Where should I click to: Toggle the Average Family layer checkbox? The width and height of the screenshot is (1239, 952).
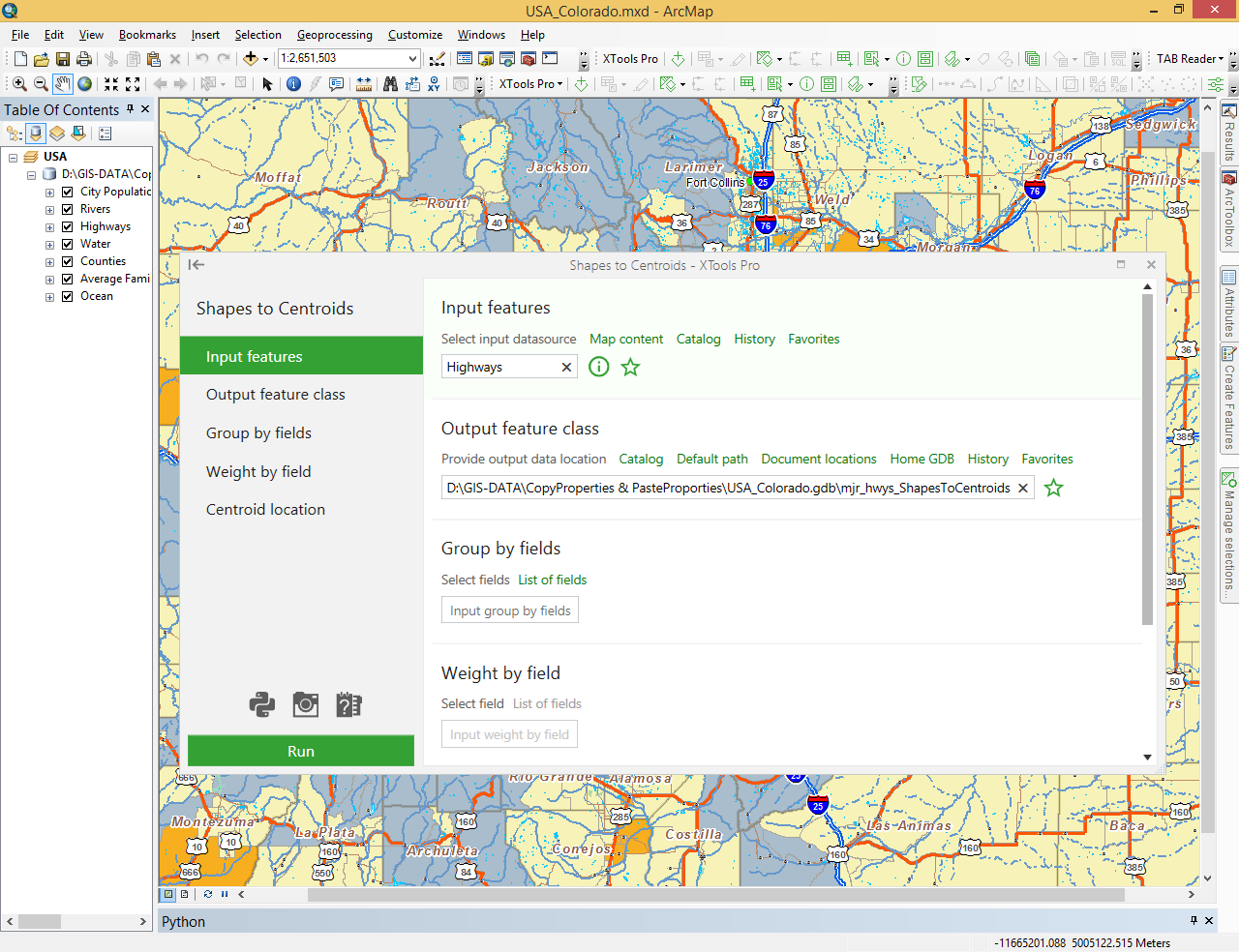tap(68, 279)
